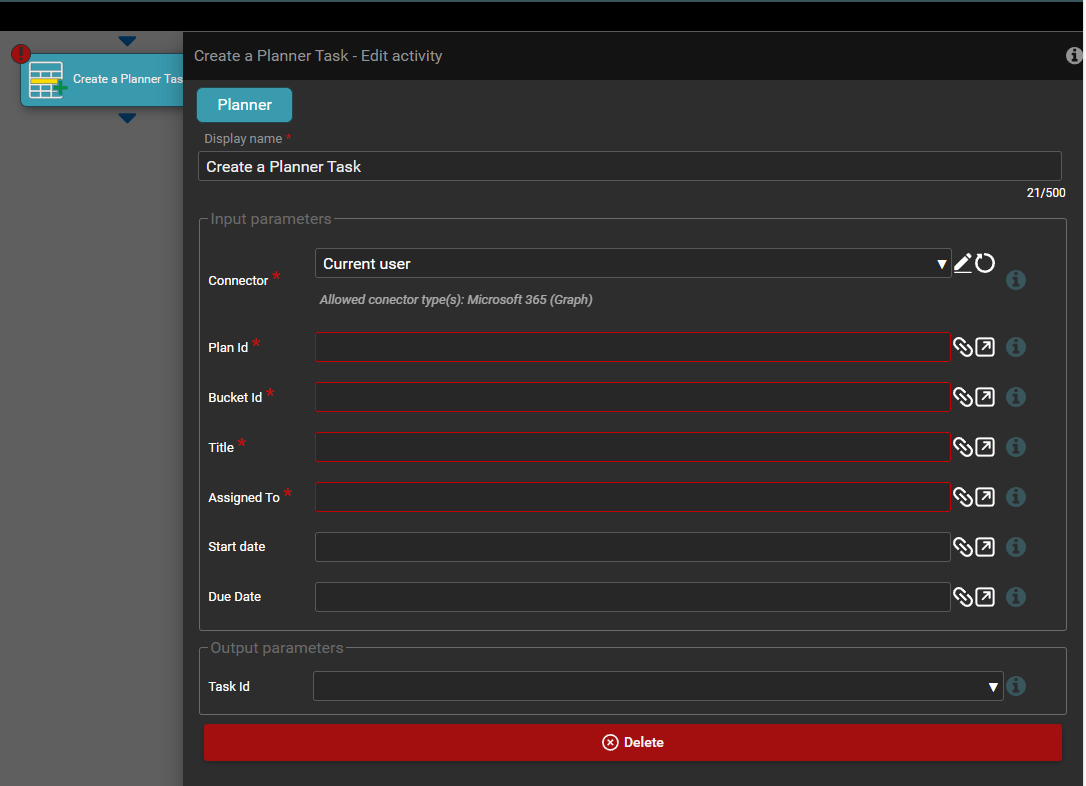Open expression editor for Bucket Id field
The height and width of the screenshot is (786, 1086).
click(x=985, y=397)
